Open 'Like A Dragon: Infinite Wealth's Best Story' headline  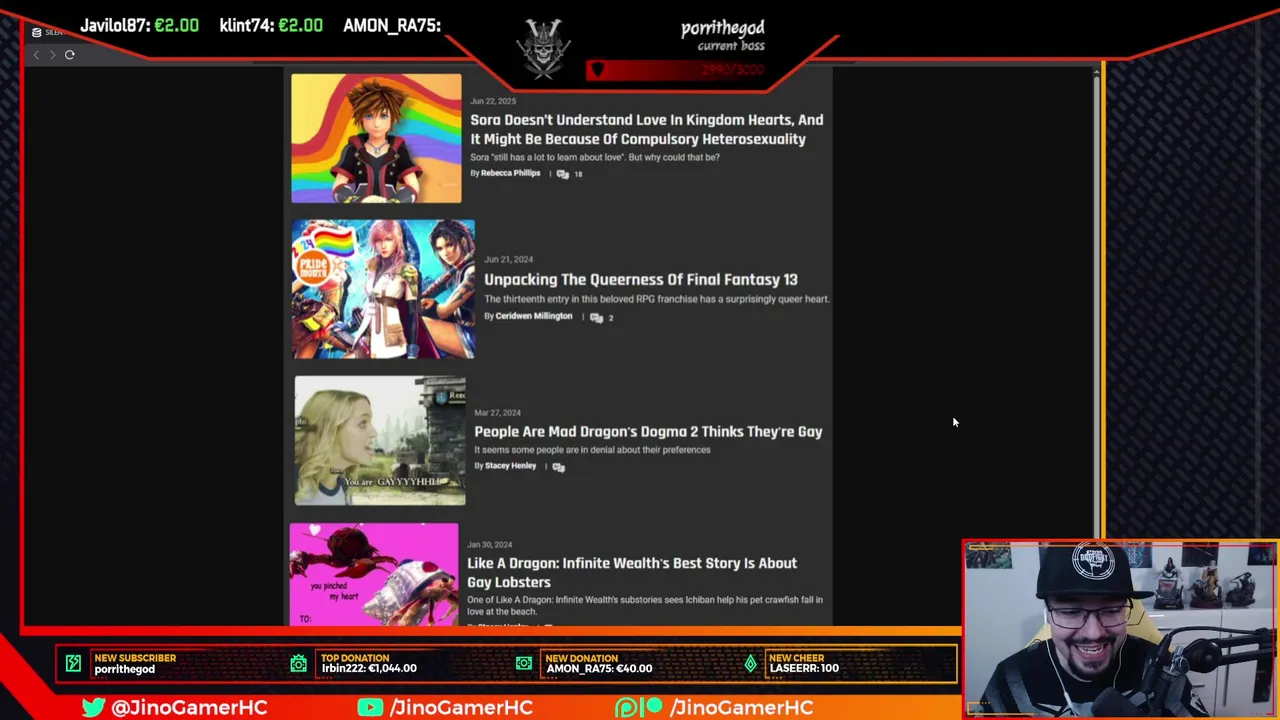click(632, 572)
